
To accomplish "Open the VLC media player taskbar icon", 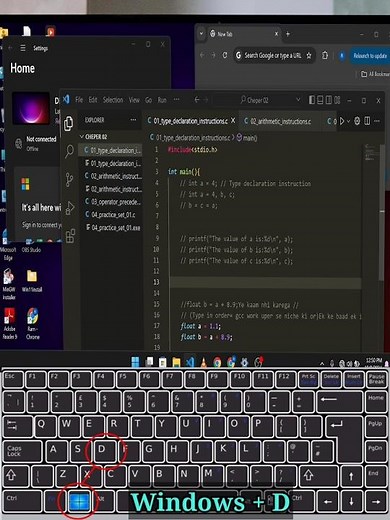I will (203, 362).
